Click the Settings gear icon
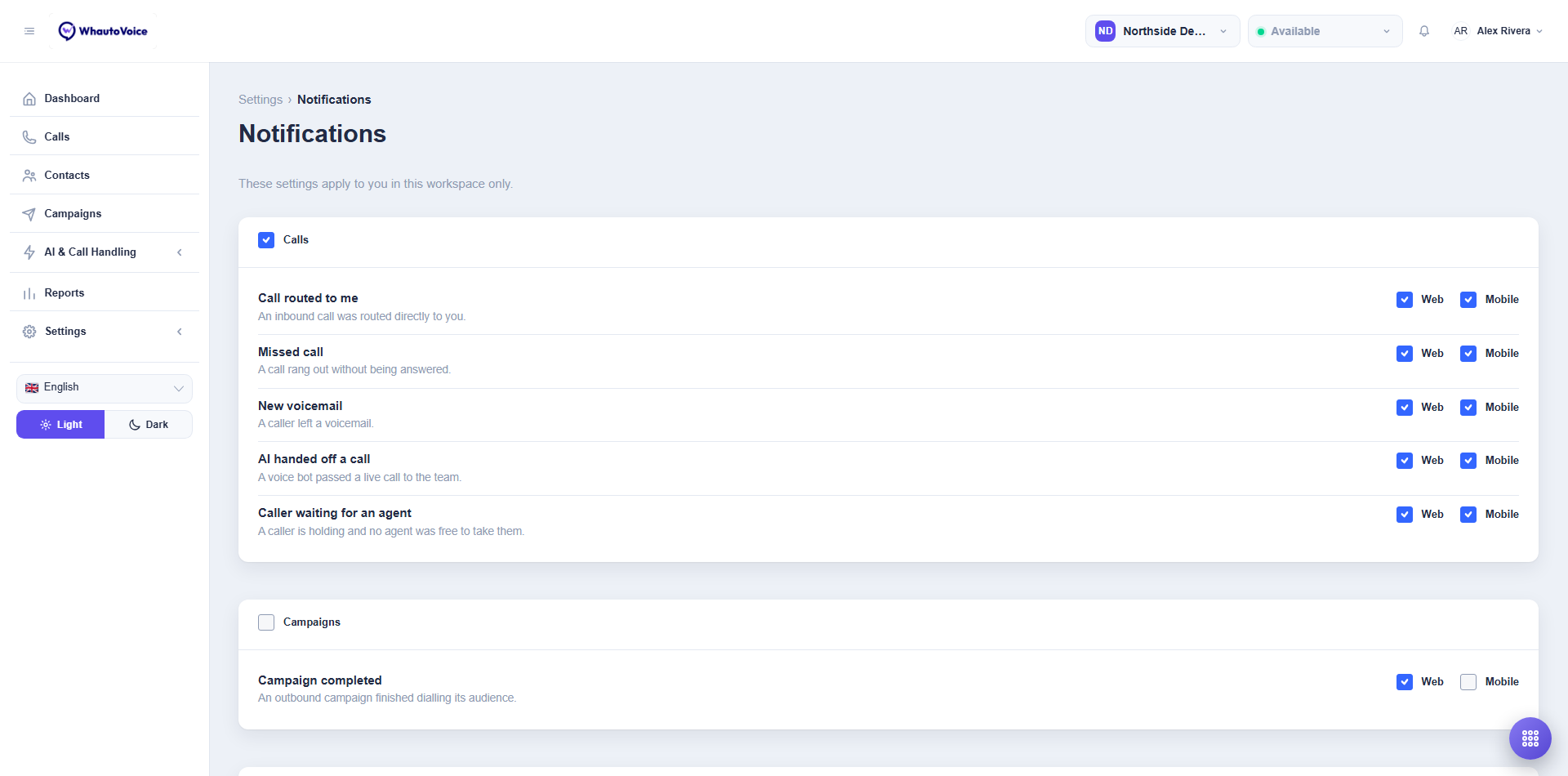1568x776 pixels. tap(29, 332)
